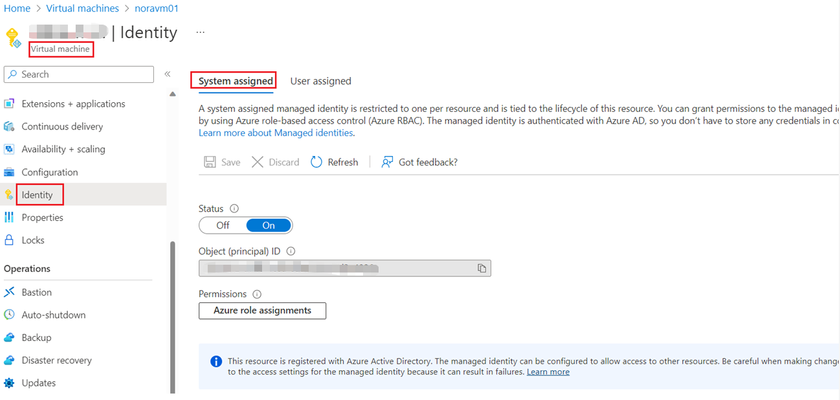This screenshot has height=400, width=840.
Task: Open Azure role assignments button
Action: pos(262,311)
